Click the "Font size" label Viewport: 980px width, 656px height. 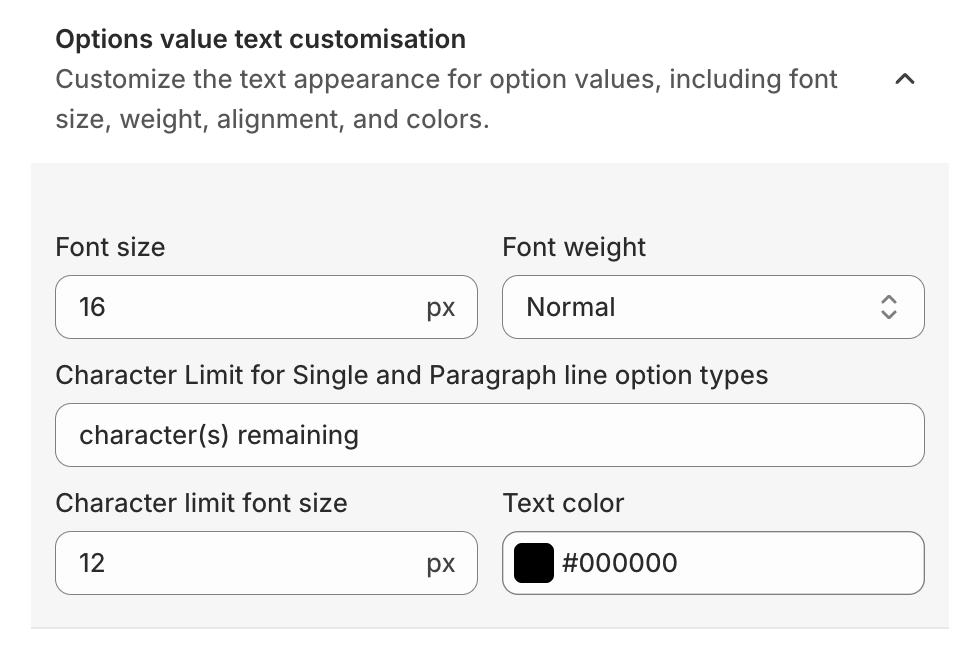click(110, 247)
